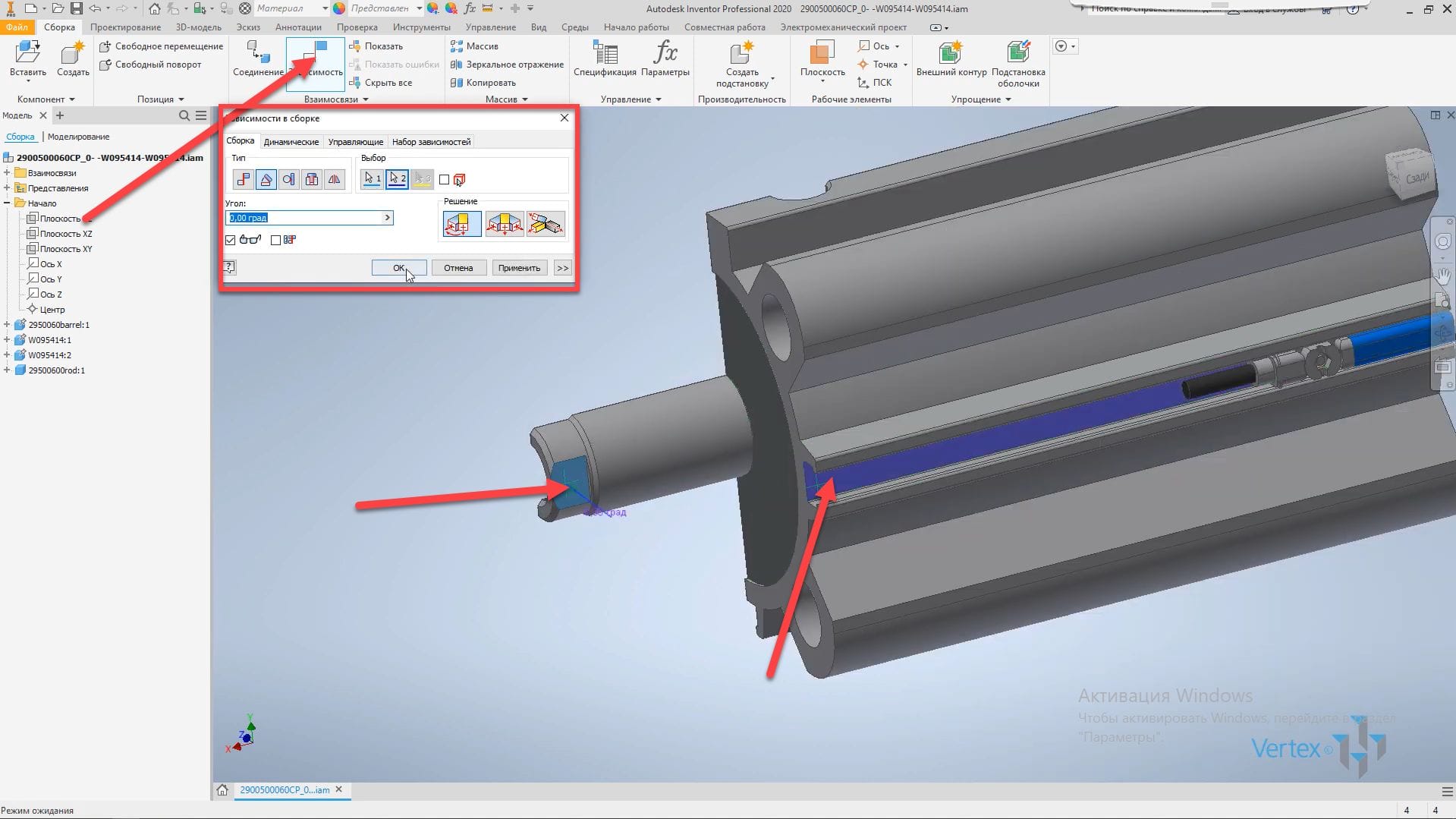Screen dimensions: 1456x819
Task: Click the Копировать component tool
Action: pos(483,83)
